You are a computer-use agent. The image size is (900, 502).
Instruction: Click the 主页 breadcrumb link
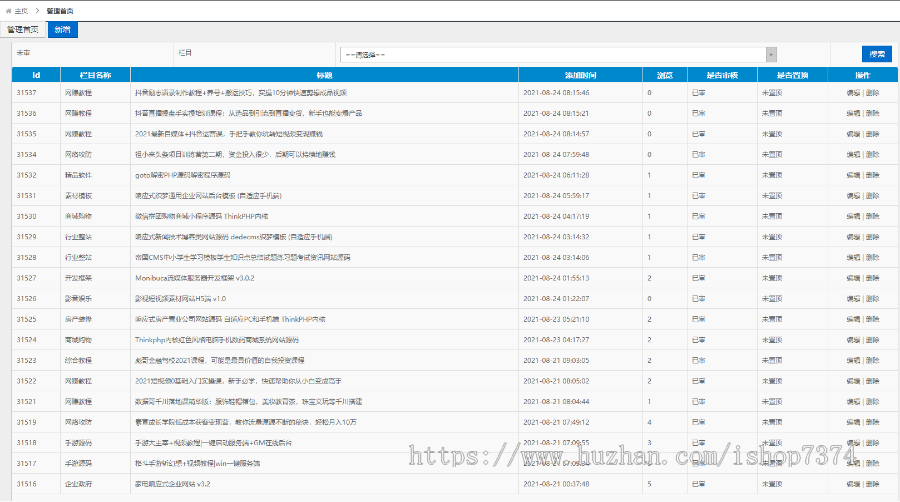[21, 11]
